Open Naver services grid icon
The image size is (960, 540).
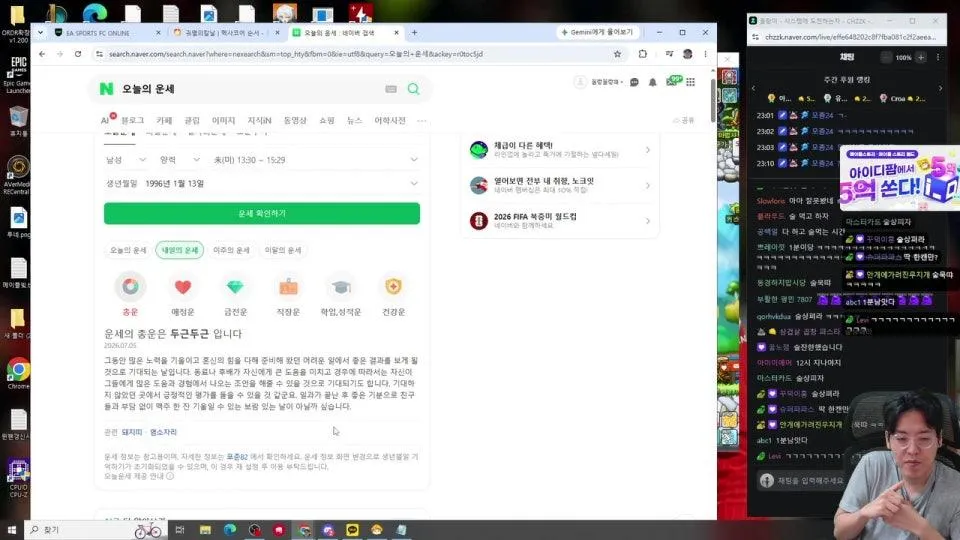pyautogui.click(x=691, y=82)
